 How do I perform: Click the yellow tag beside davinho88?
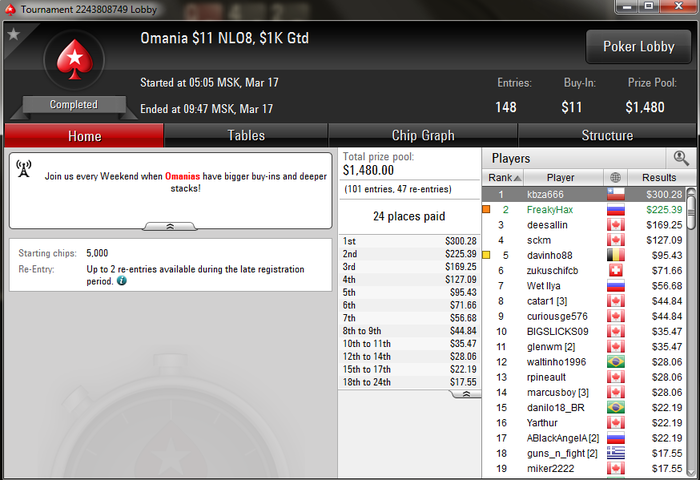[487, 255]
